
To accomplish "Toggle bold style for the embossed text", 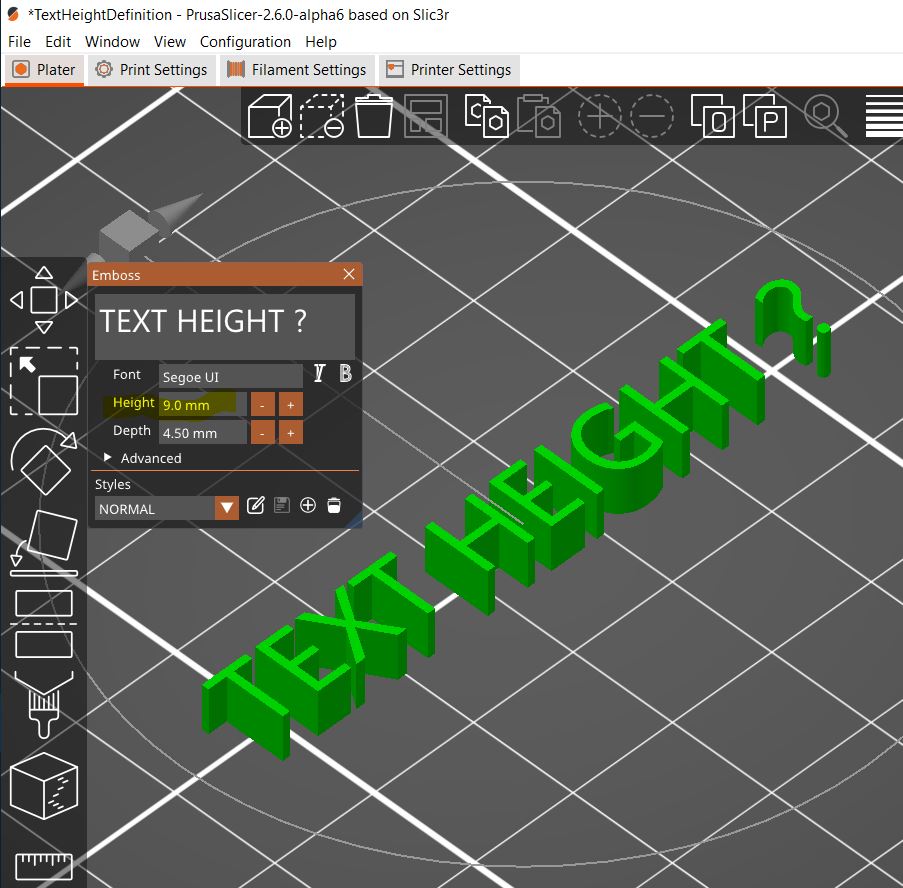I will click(344, 373).
